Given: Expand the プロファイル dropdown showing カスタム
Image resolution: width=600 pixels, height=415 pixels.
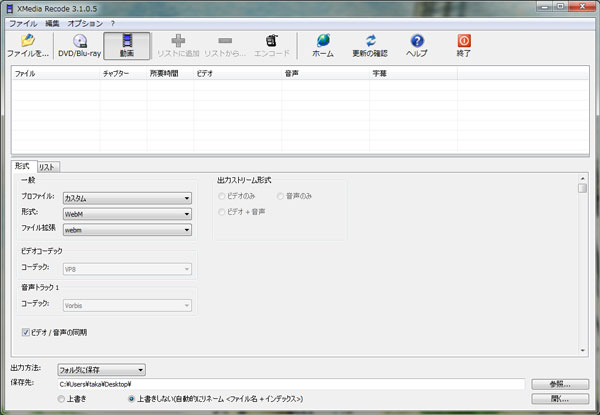Looking at the screenshot, I should 126,198.
